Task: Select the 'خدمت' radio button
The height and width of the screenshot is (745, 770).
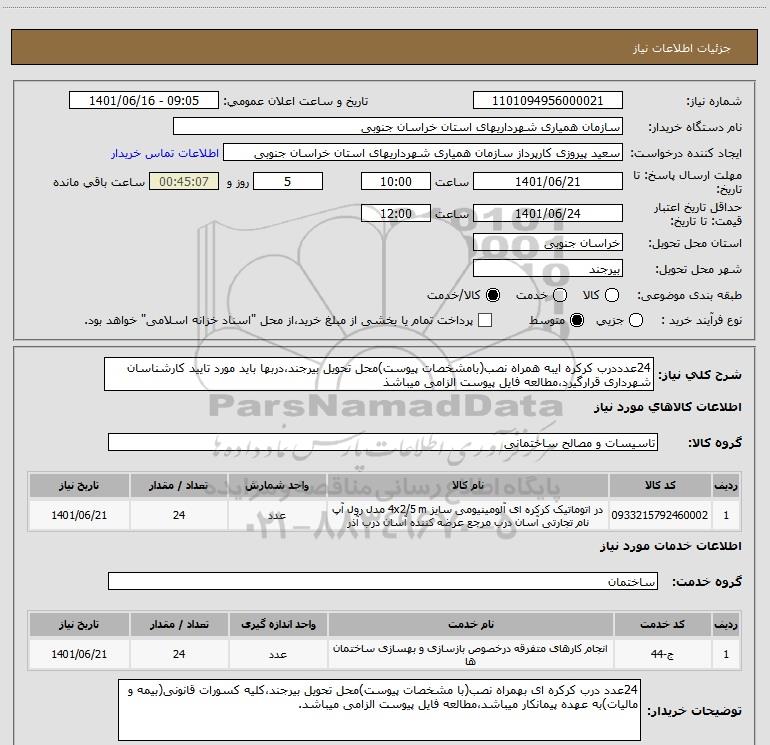Action: (x=560, y=295)
